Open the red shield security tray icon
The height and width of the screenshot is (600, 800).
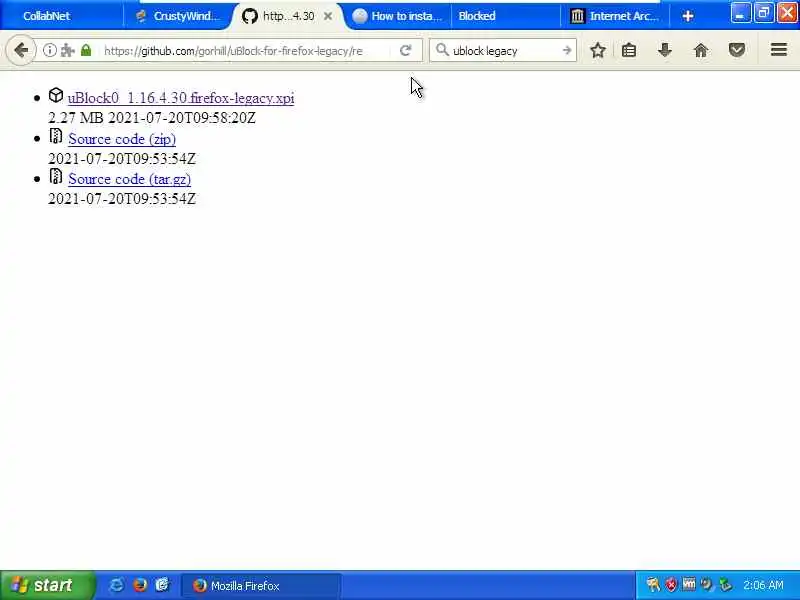[671, 584]
